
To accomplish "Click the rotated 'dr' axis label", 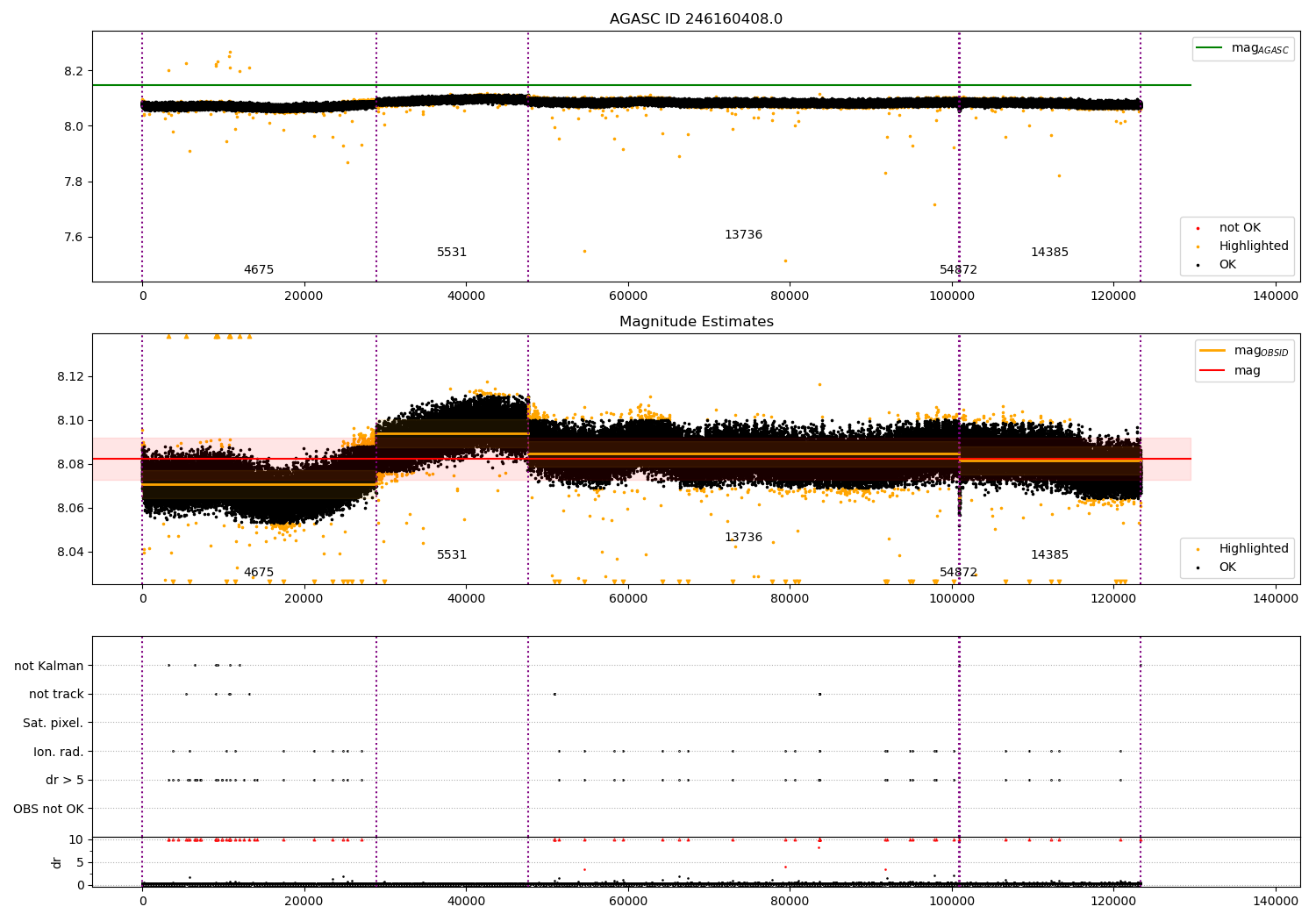I will tap(57, 862).
